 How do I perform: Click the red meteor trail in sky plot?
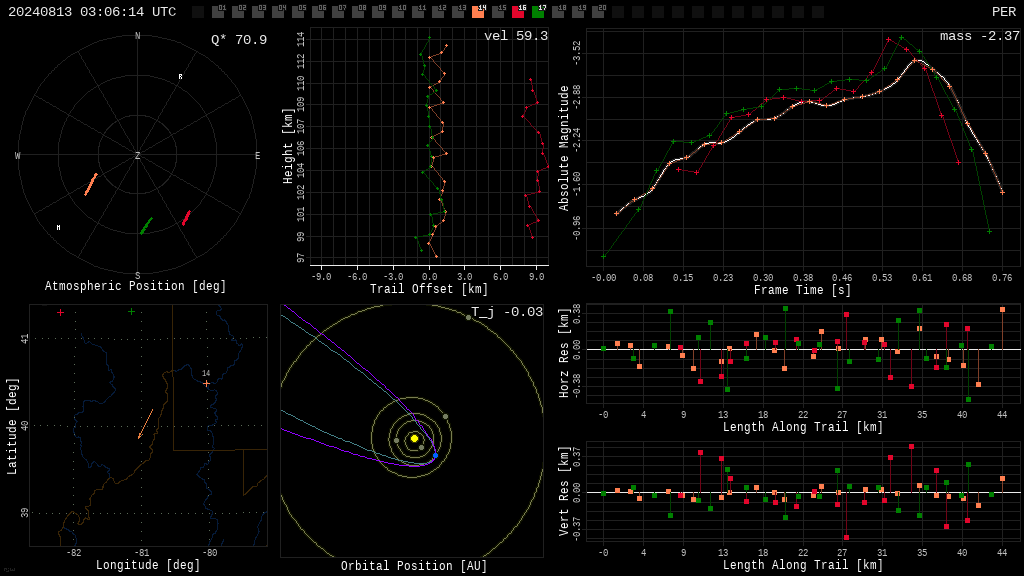pos(186,218)
